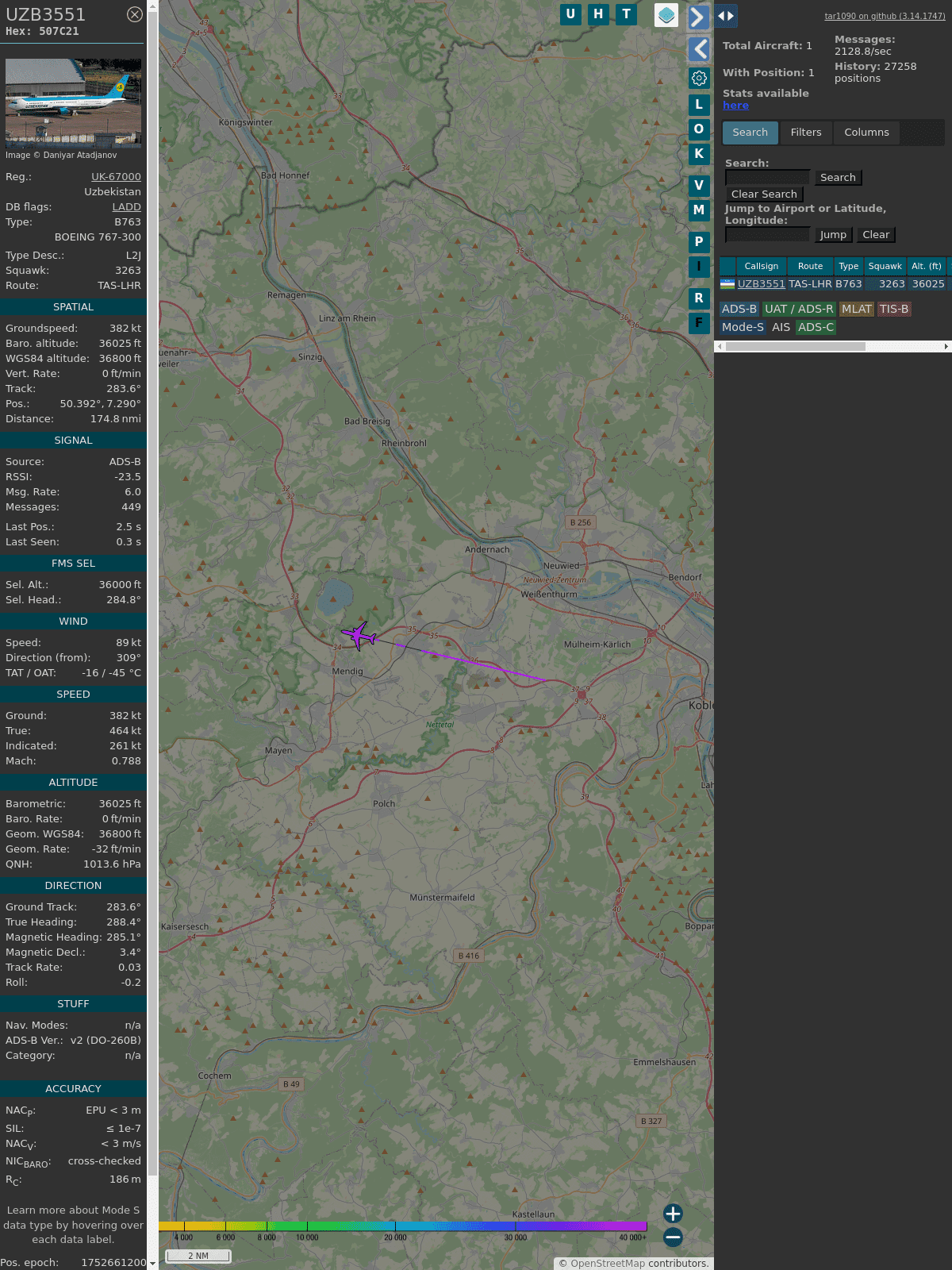Image resolution: width=952 pixels, height=1270 pixels.
Task: Toggle the I map button
Action: coord(699,267)
